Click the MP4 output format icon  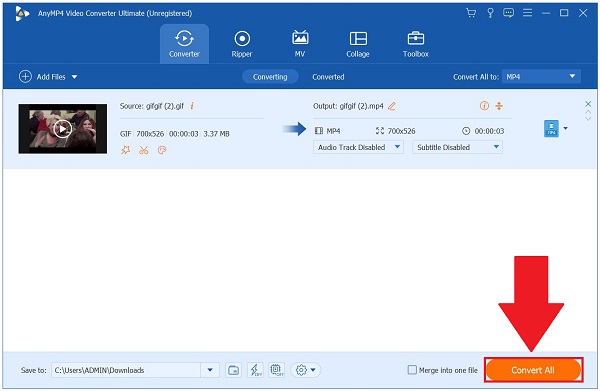(x=551, y=129)
